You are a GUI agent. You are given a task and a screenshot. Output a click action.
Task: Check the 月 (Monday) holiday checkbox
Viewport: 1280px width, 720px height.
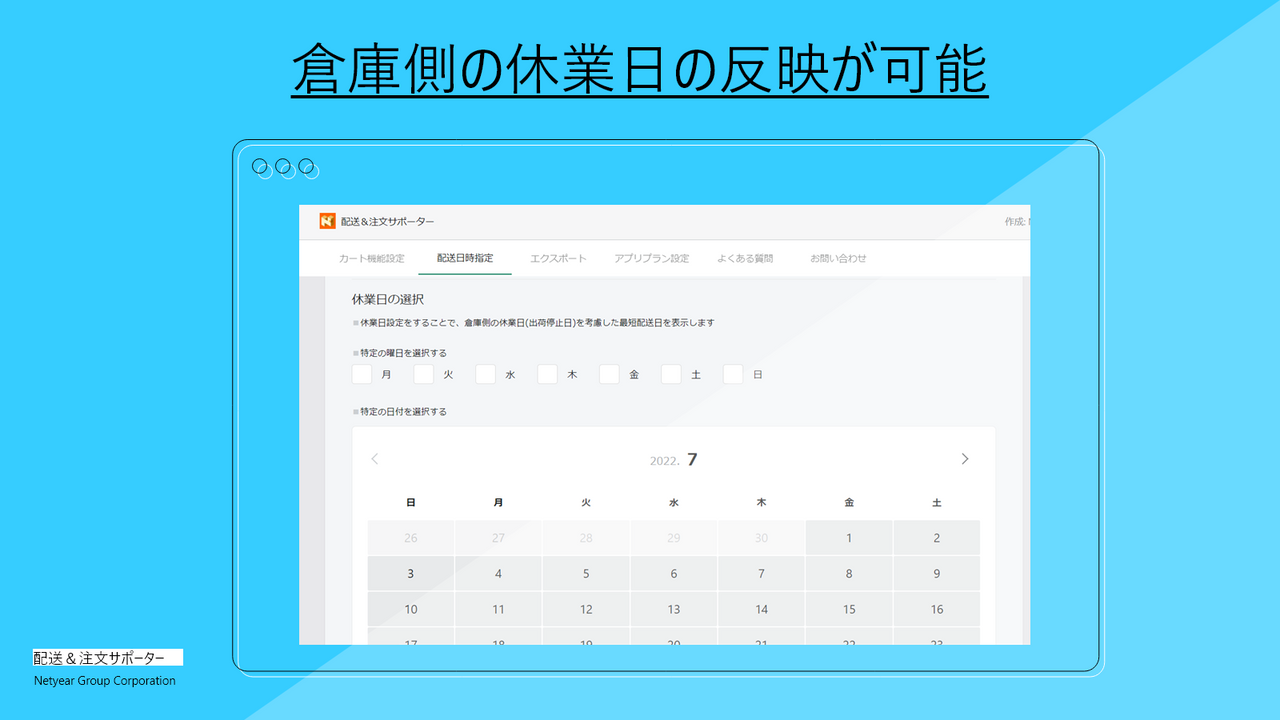point(361,374)
